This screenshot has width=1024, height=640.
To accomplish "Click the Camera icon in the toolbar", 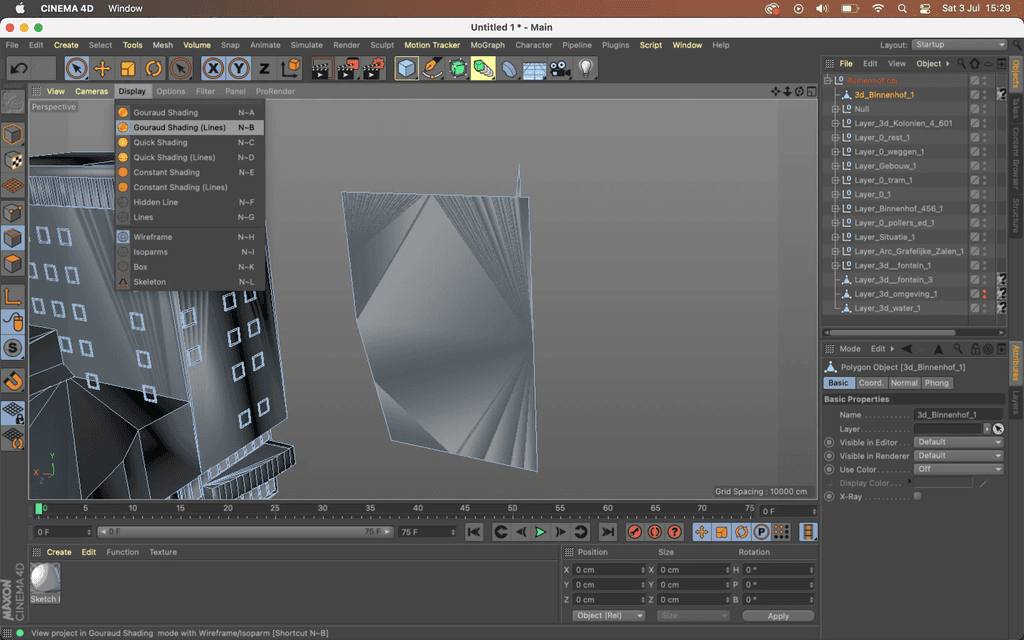I will pos(558,68).
